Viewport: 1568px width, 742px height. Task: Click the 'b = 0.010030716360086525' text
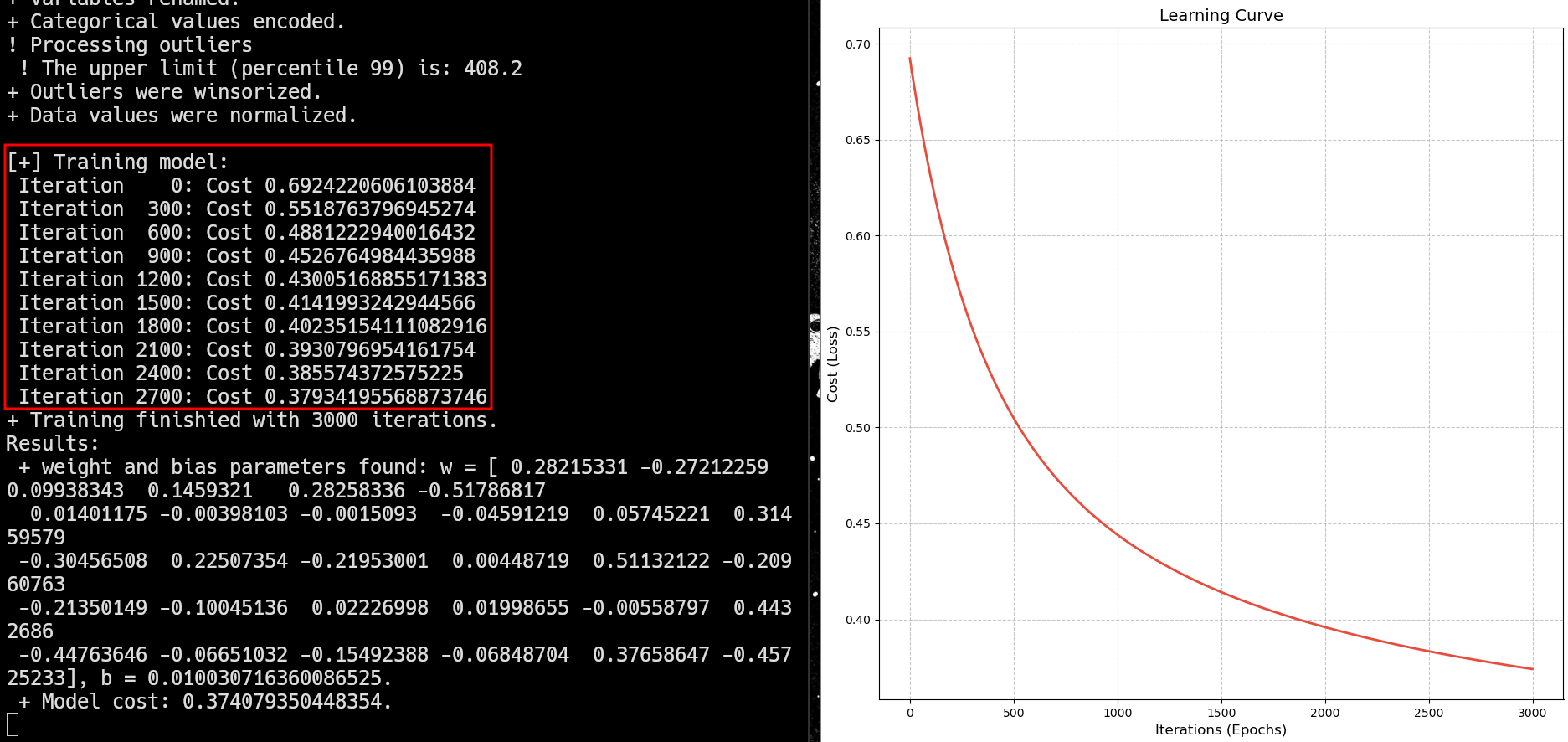(241, 678)
